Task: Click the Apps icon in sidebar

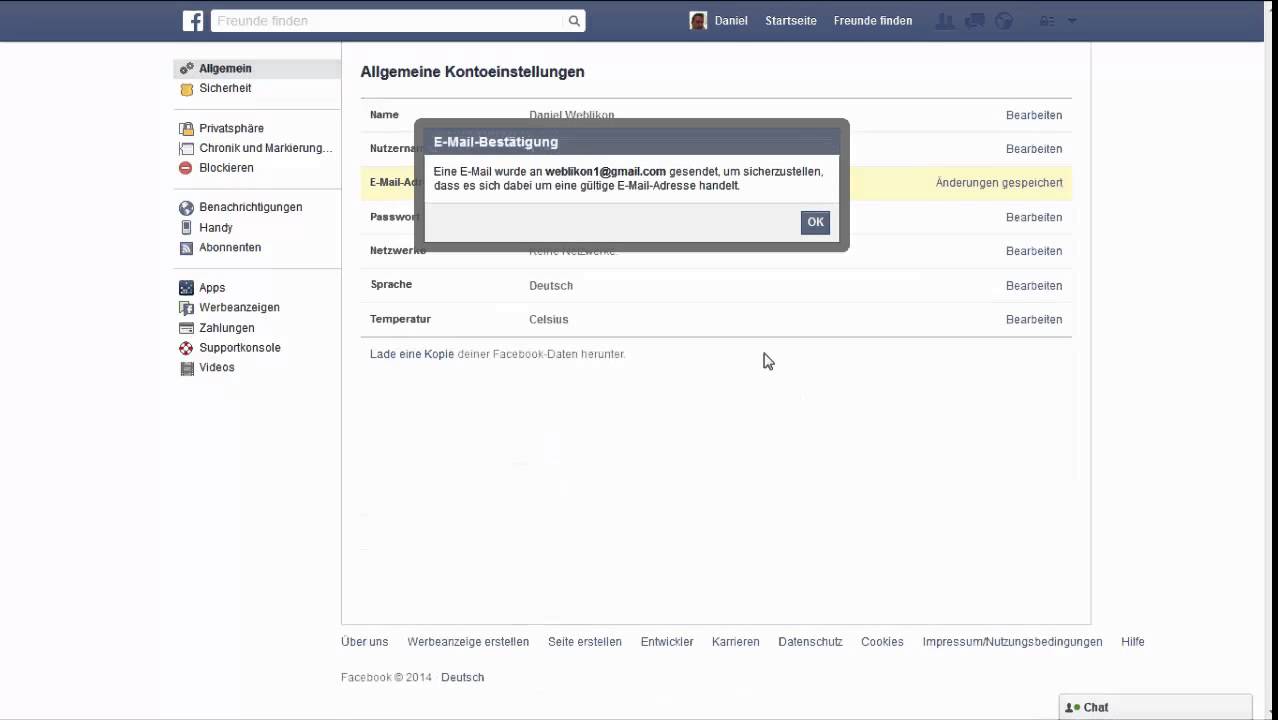Action: click(x=186, y=288)
